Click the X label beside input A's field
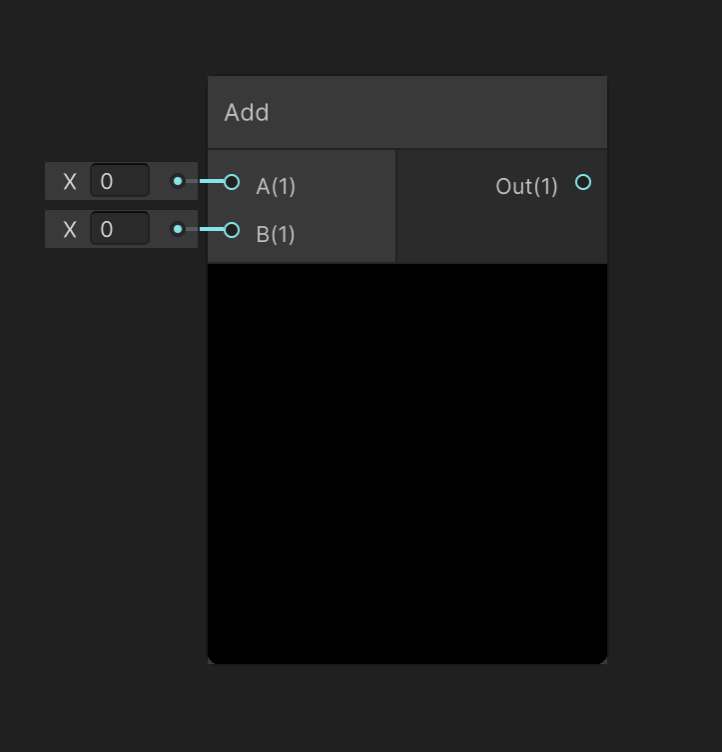This screenshot has width=722, height=752. pos(70,181)
